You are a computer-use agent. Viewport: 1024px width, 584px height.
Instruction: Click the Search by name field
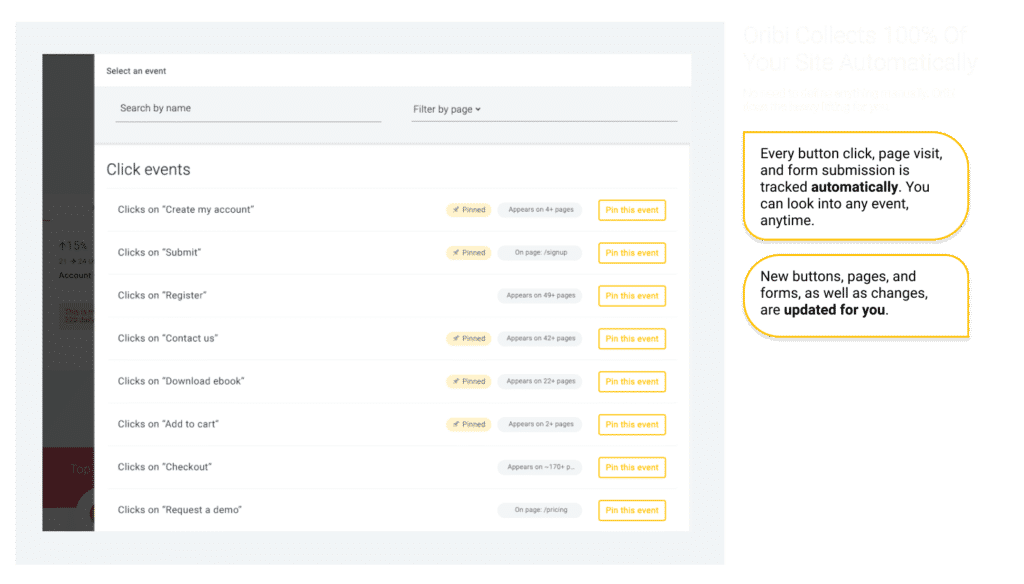(248, 108)
